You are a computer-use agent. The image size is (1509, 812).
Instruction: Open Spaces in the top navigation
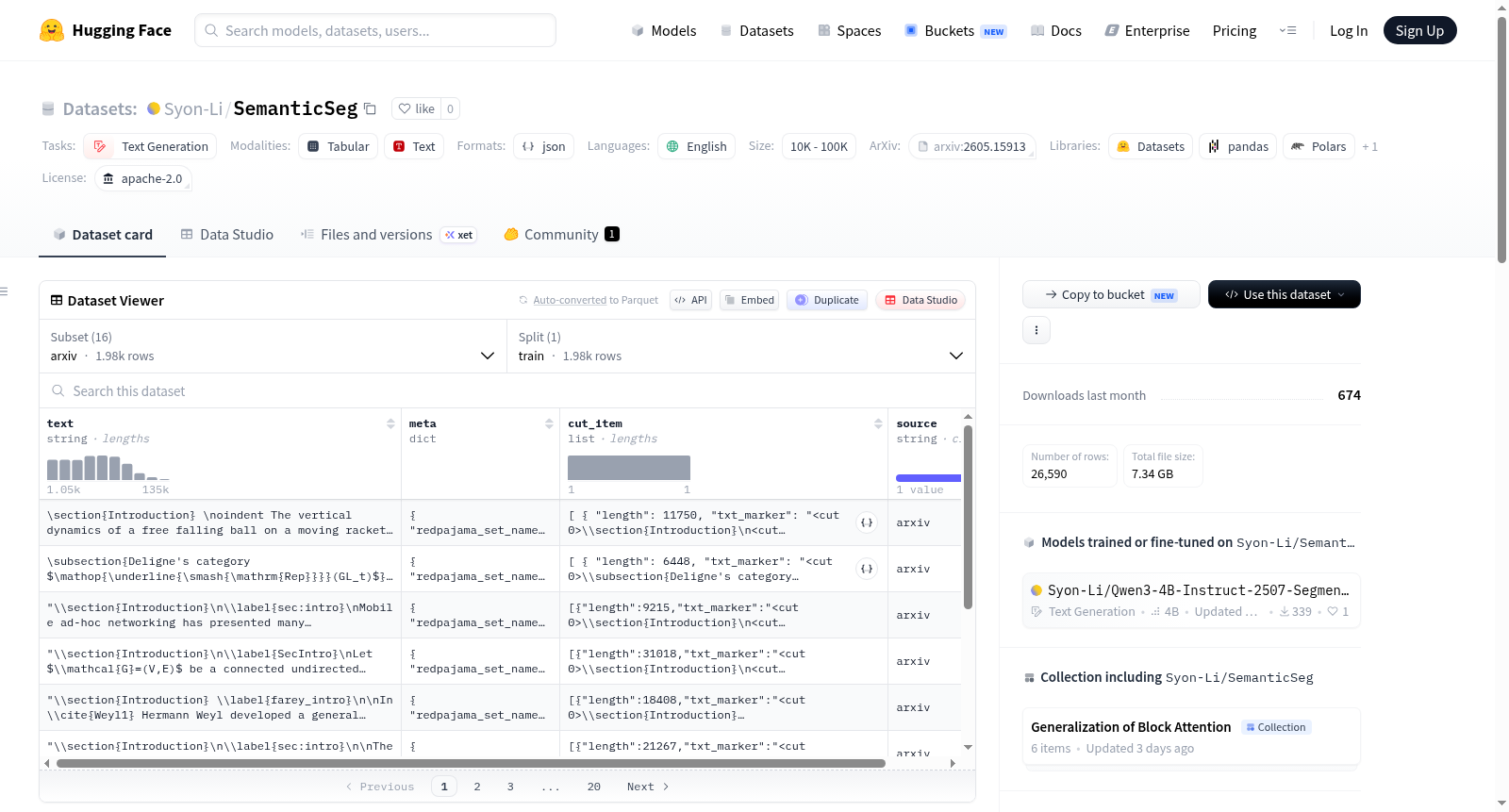pos(849,31)
